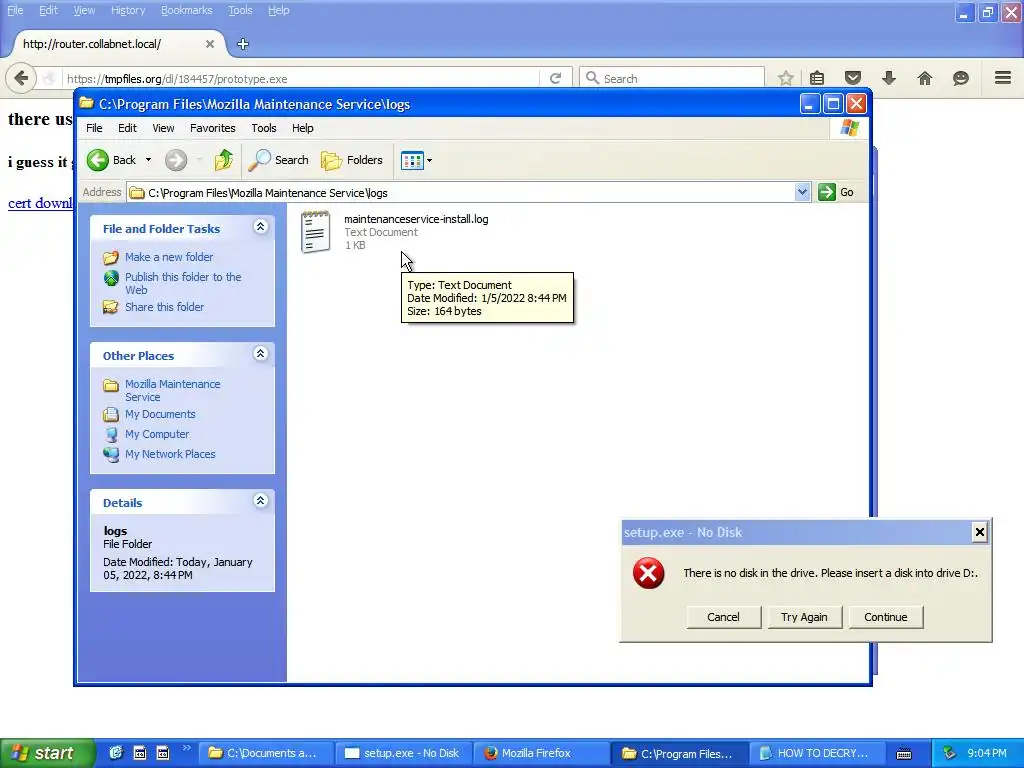Open Explorer Edit menu

click(127, 128)
